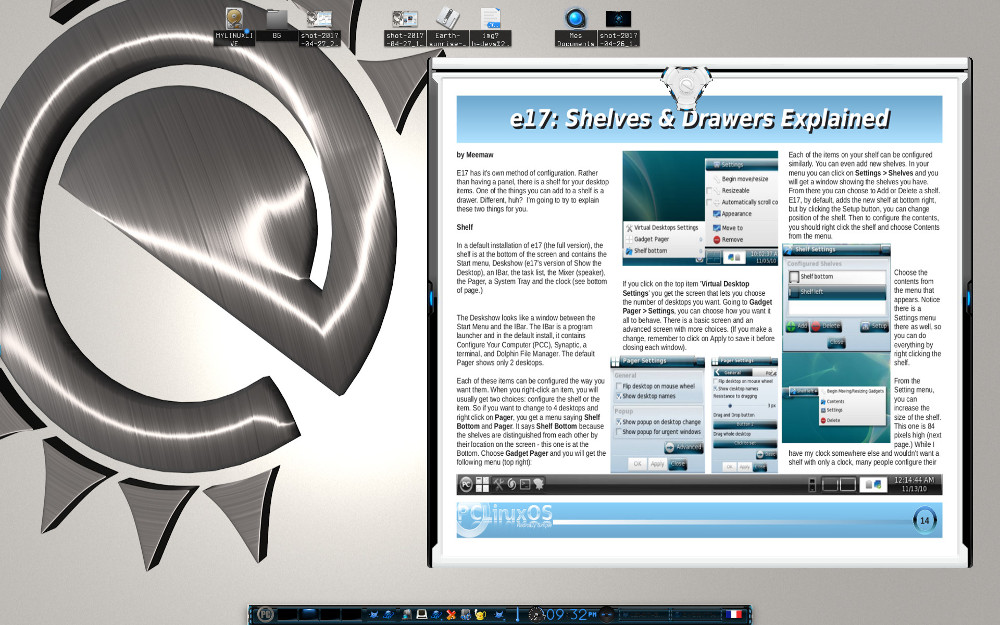
Task: Open the MYLINUXLIVE hard drive desktop icon
Action: pyautogui.click(x=234, y=27)
